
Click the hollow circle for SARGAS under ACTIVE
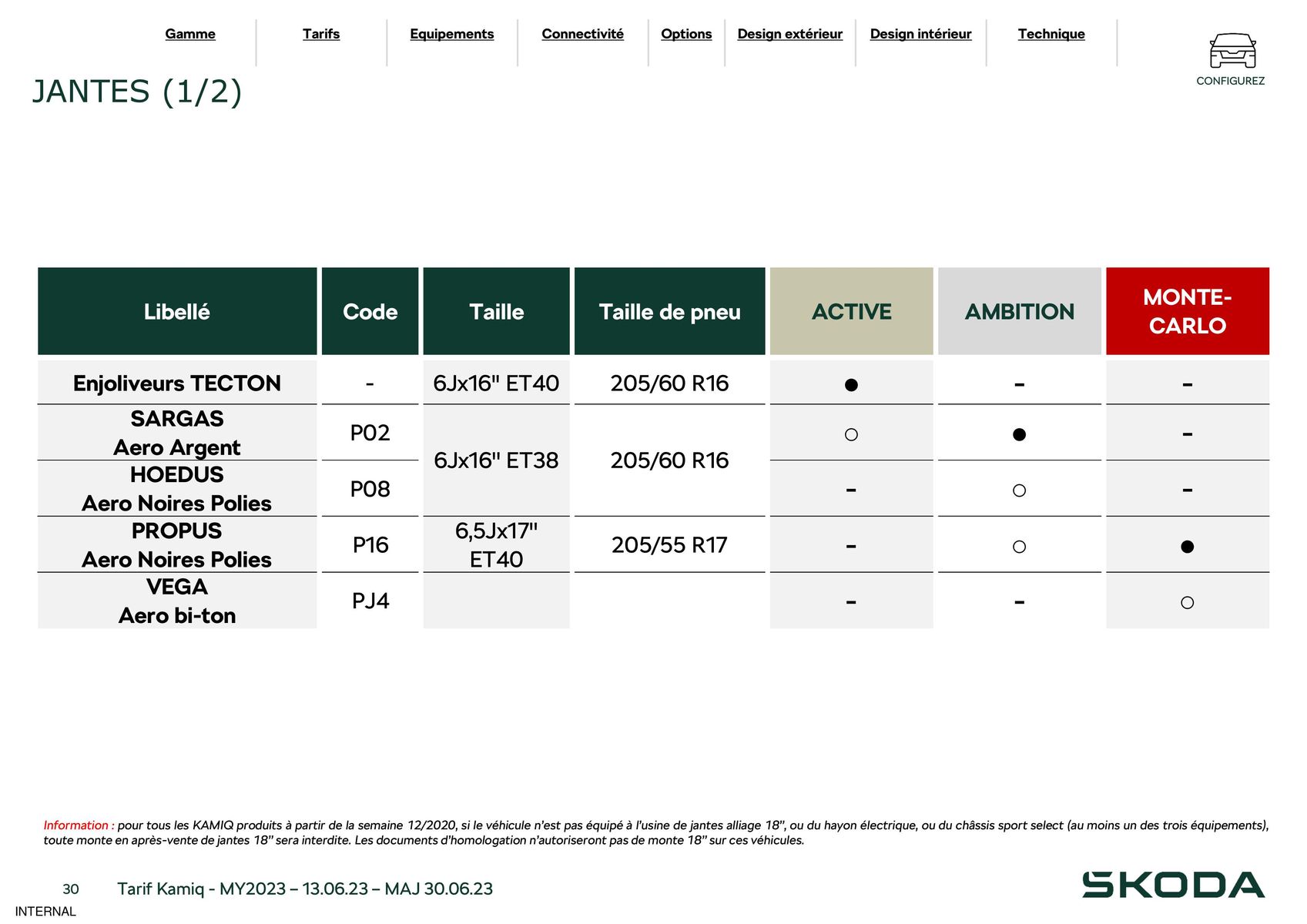point(851,434)
